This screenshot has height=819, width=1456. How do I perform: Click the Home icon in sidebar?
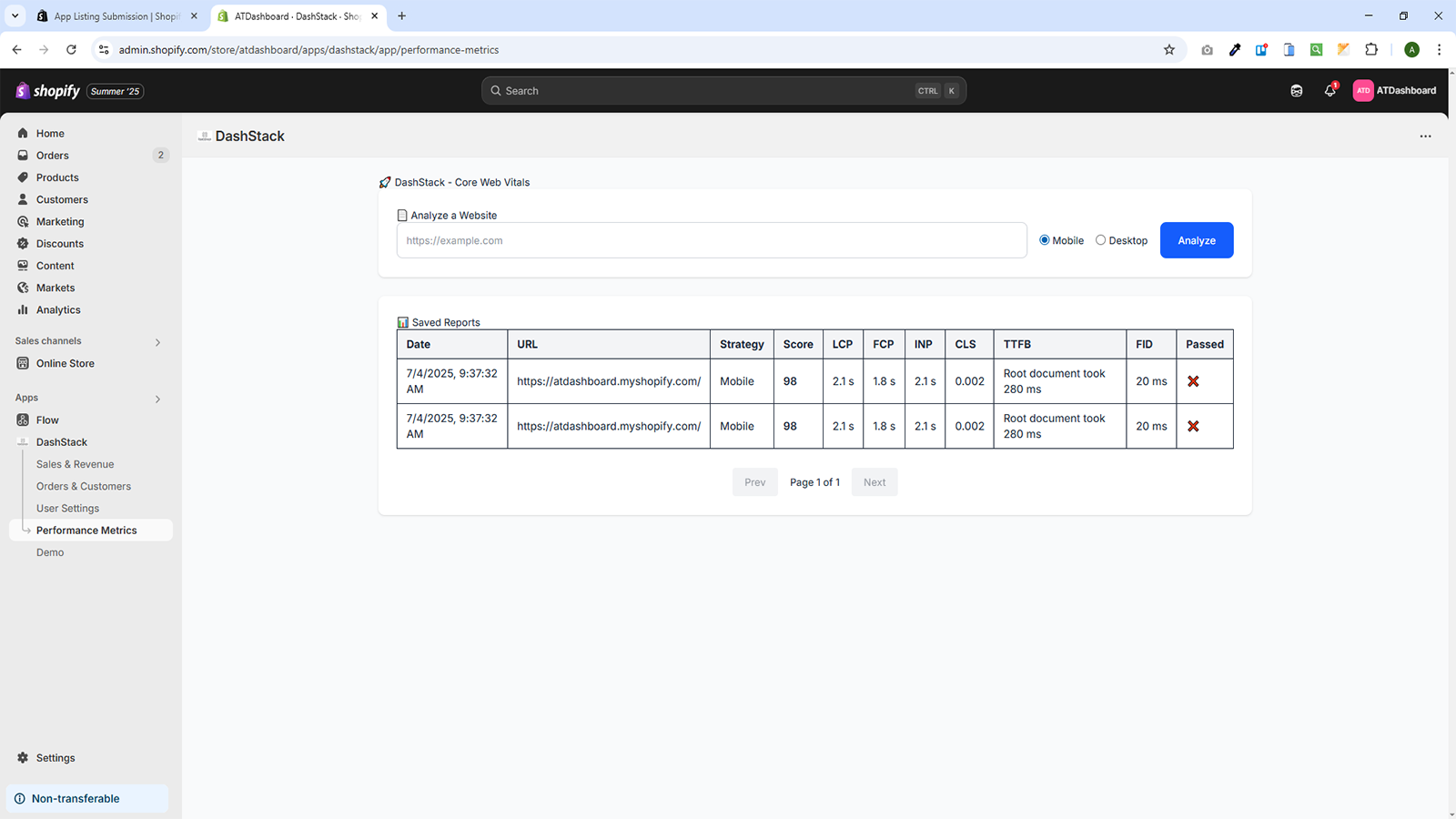click(x=23, y=133)
